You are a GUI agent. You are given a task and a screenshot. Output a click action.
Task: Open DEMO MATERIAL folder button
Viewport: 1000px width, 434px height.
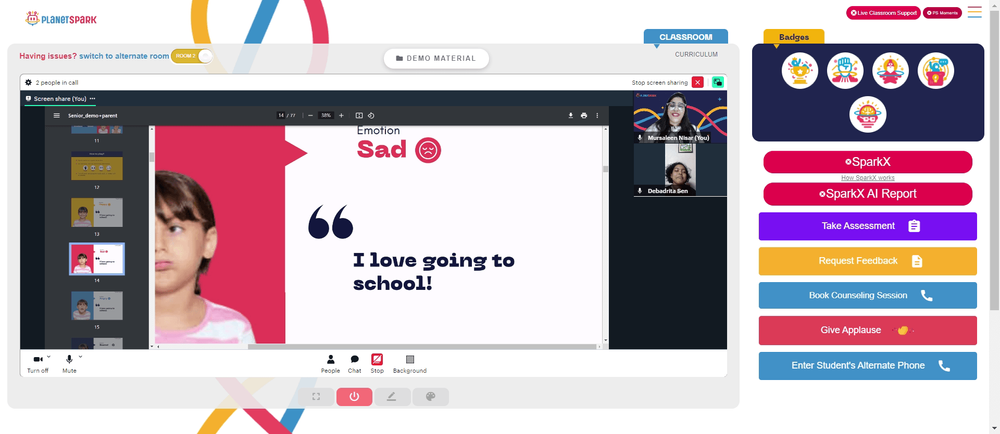pyautogui.click(x=436, y=58)
